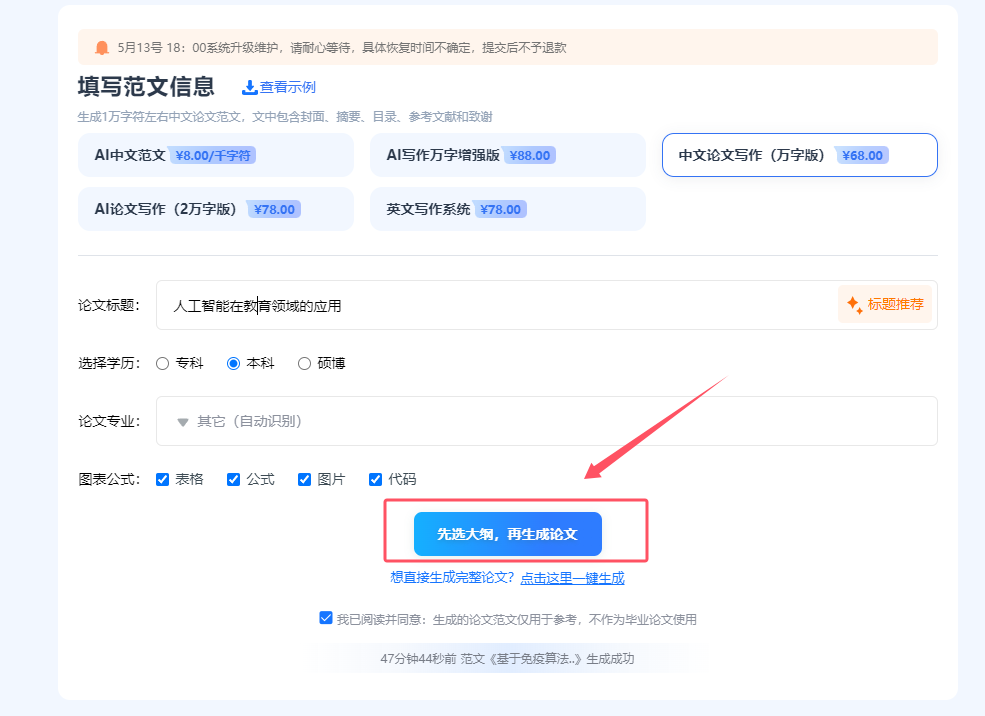Toggle the 图片 checkbox
The image size is (985, 716).
click(305, 480)
